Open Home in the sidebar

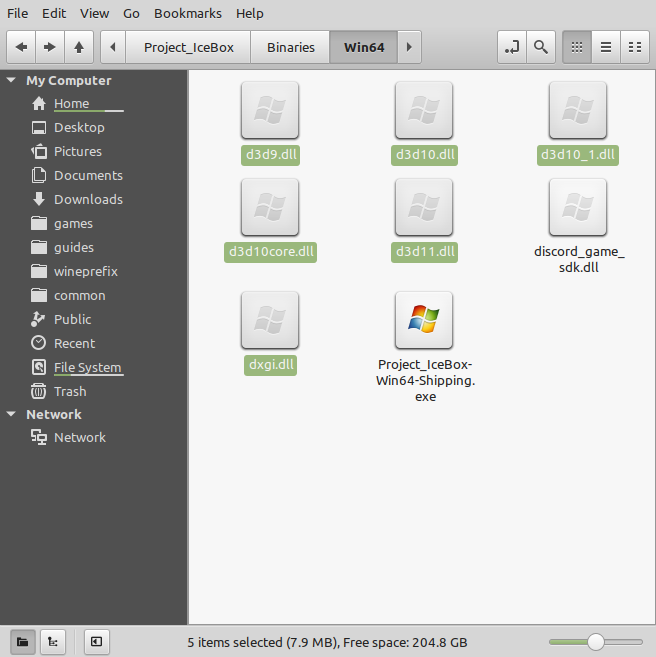click(x=71, y=103)
